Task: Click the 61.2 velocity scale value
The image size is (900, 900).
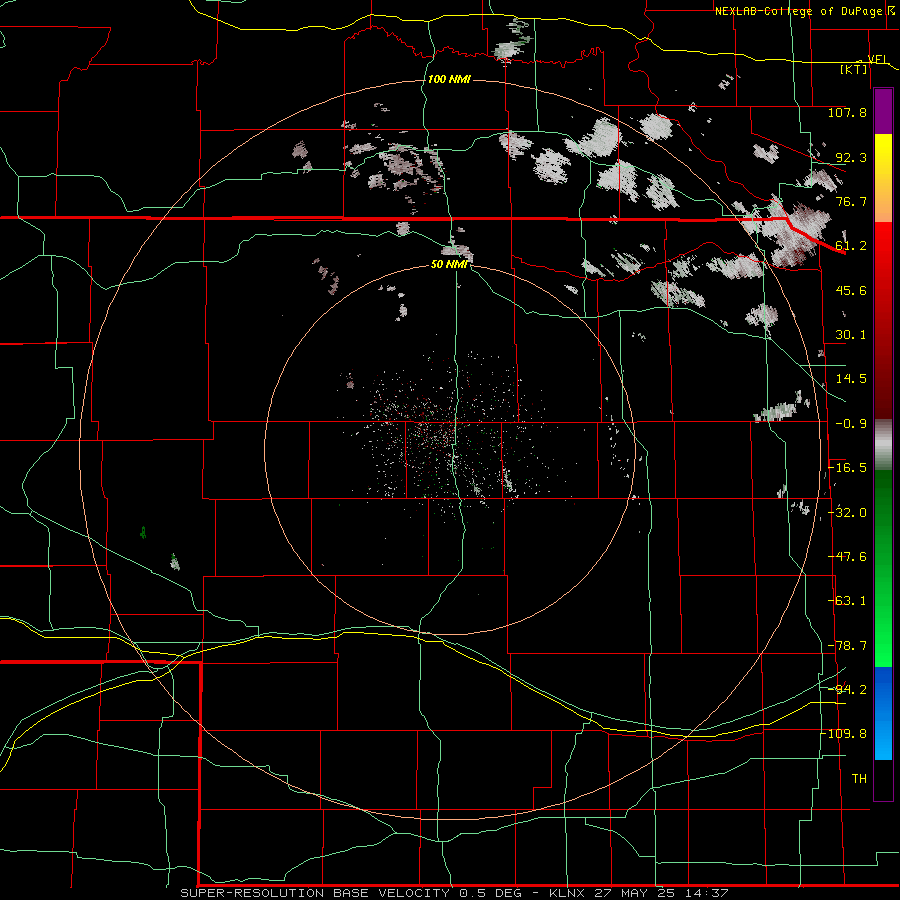Action: 851,246
